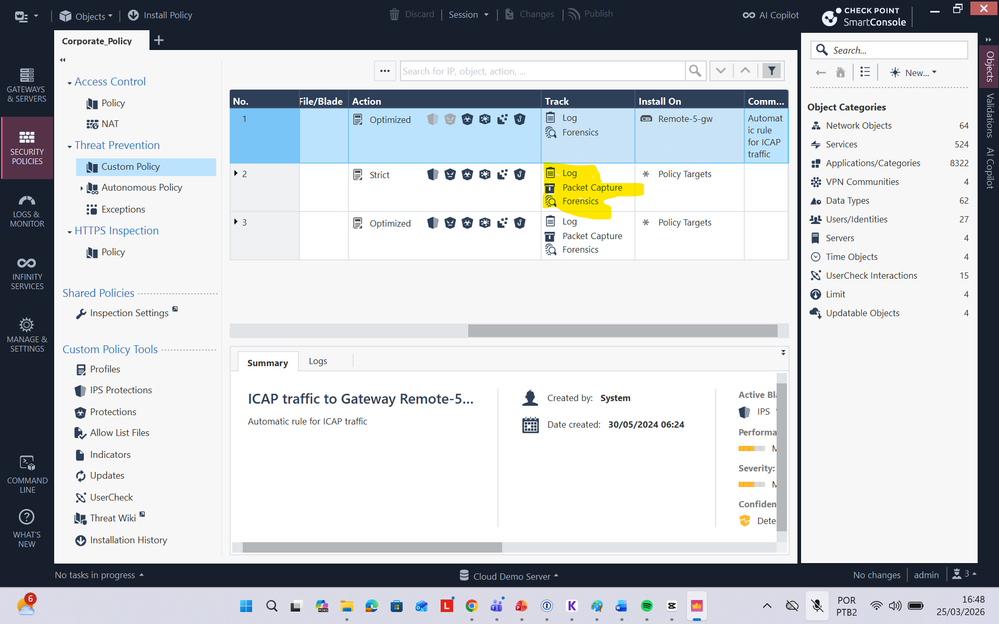The image size is (999, 624).
Task: Click the Summary pane vertical scrollbar
Action: click(x=782, y=457)
